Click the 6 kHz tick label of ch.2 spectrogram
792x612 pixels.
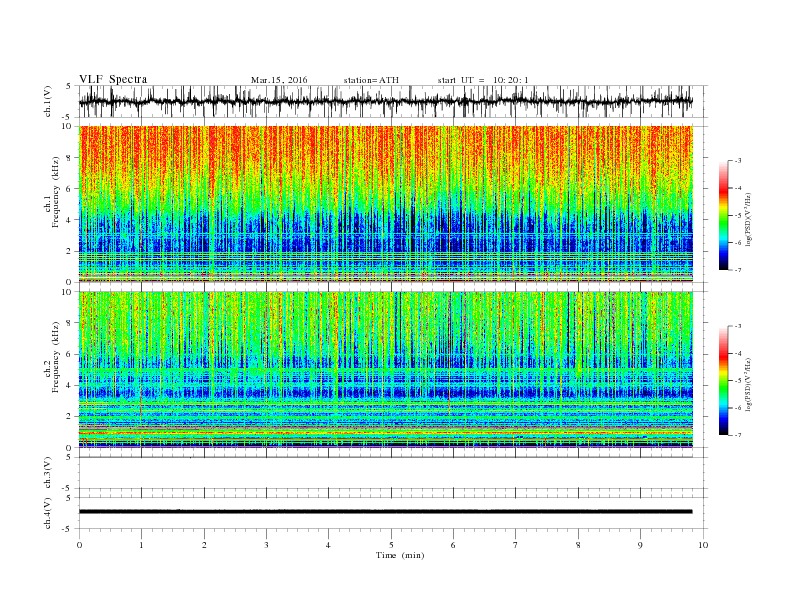69,354
